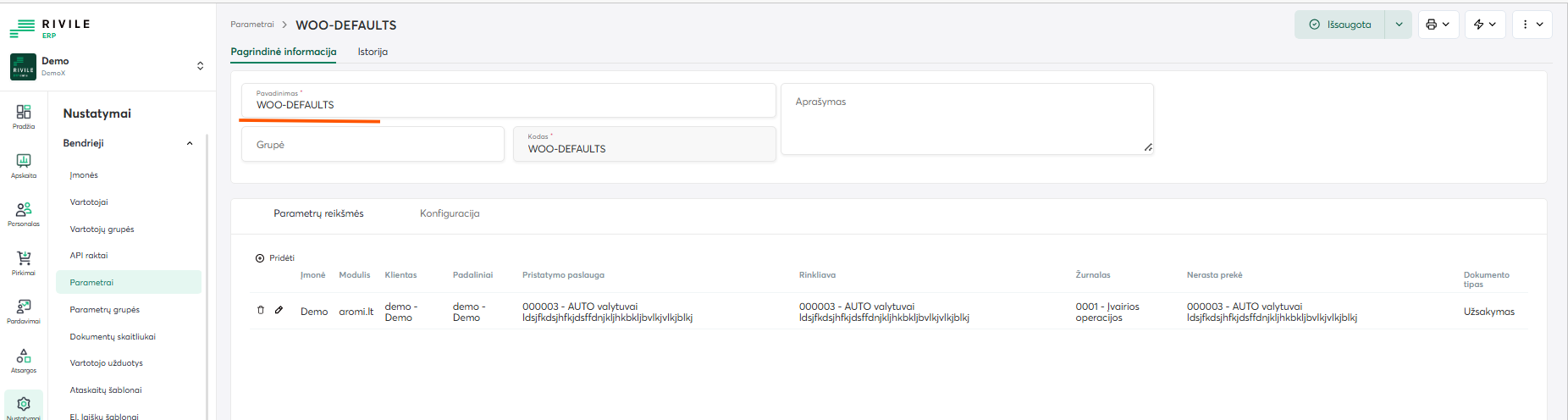1568x420 pixels.
Task: Open the Pirkimai shopping cart icon
Action: [x=24, y=262]
